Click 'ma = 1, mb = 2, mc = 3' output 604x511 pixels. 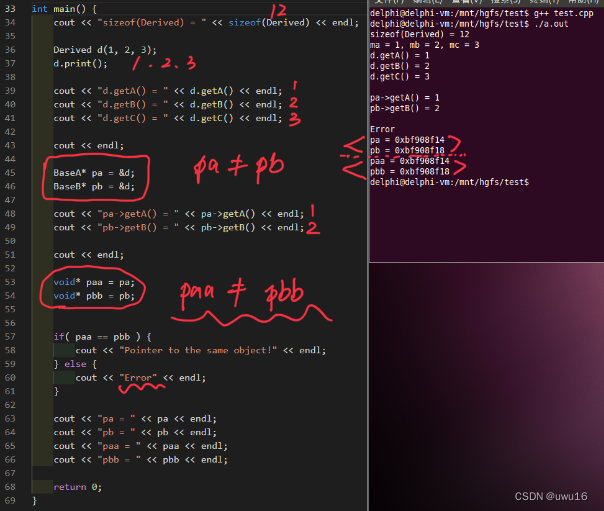(x=424, y=45)
